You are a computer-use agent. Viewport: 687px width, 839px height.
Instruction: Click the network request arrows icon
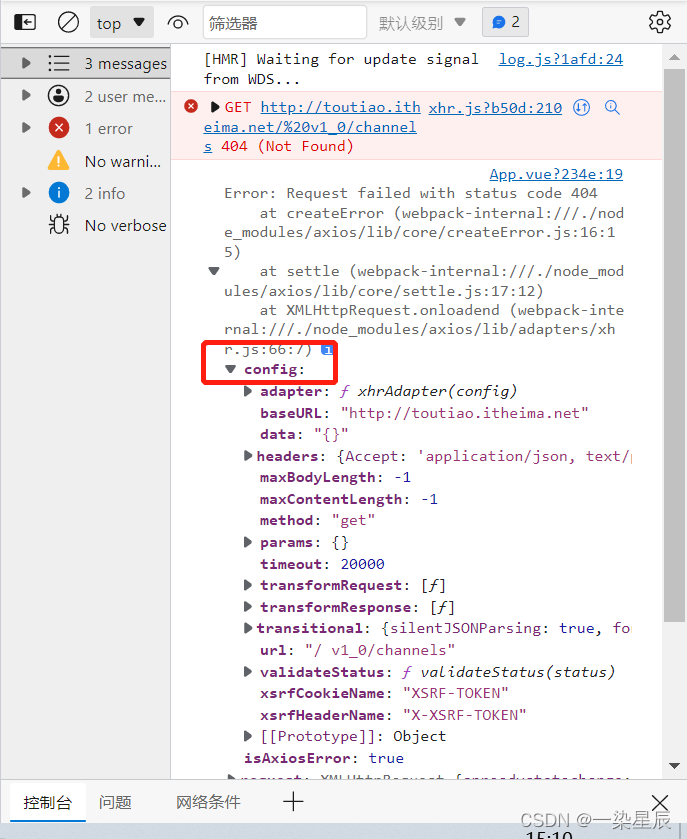point(582,108)
